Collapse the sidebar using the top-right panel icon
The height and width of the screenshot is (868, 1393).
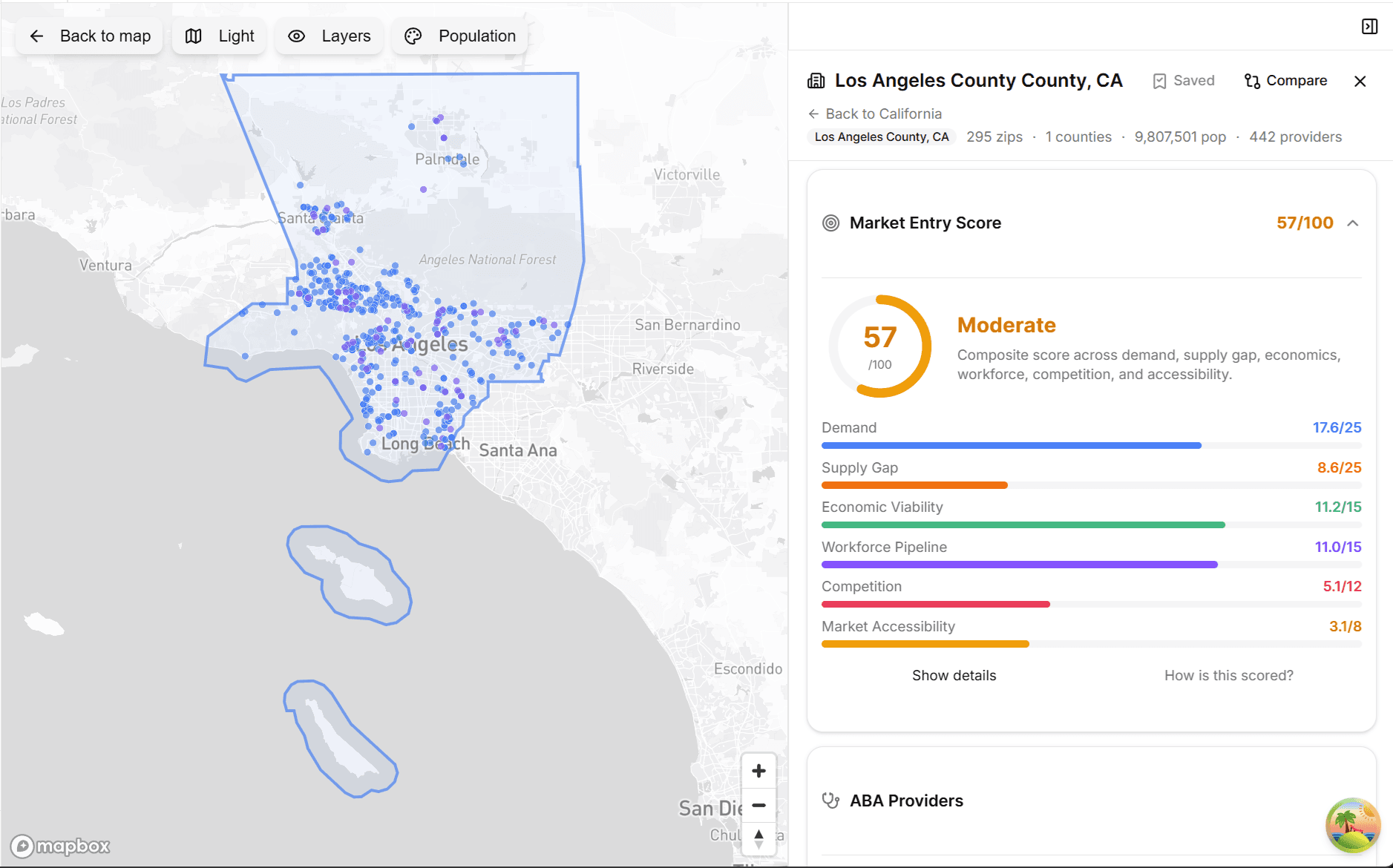pos(1369,25)
